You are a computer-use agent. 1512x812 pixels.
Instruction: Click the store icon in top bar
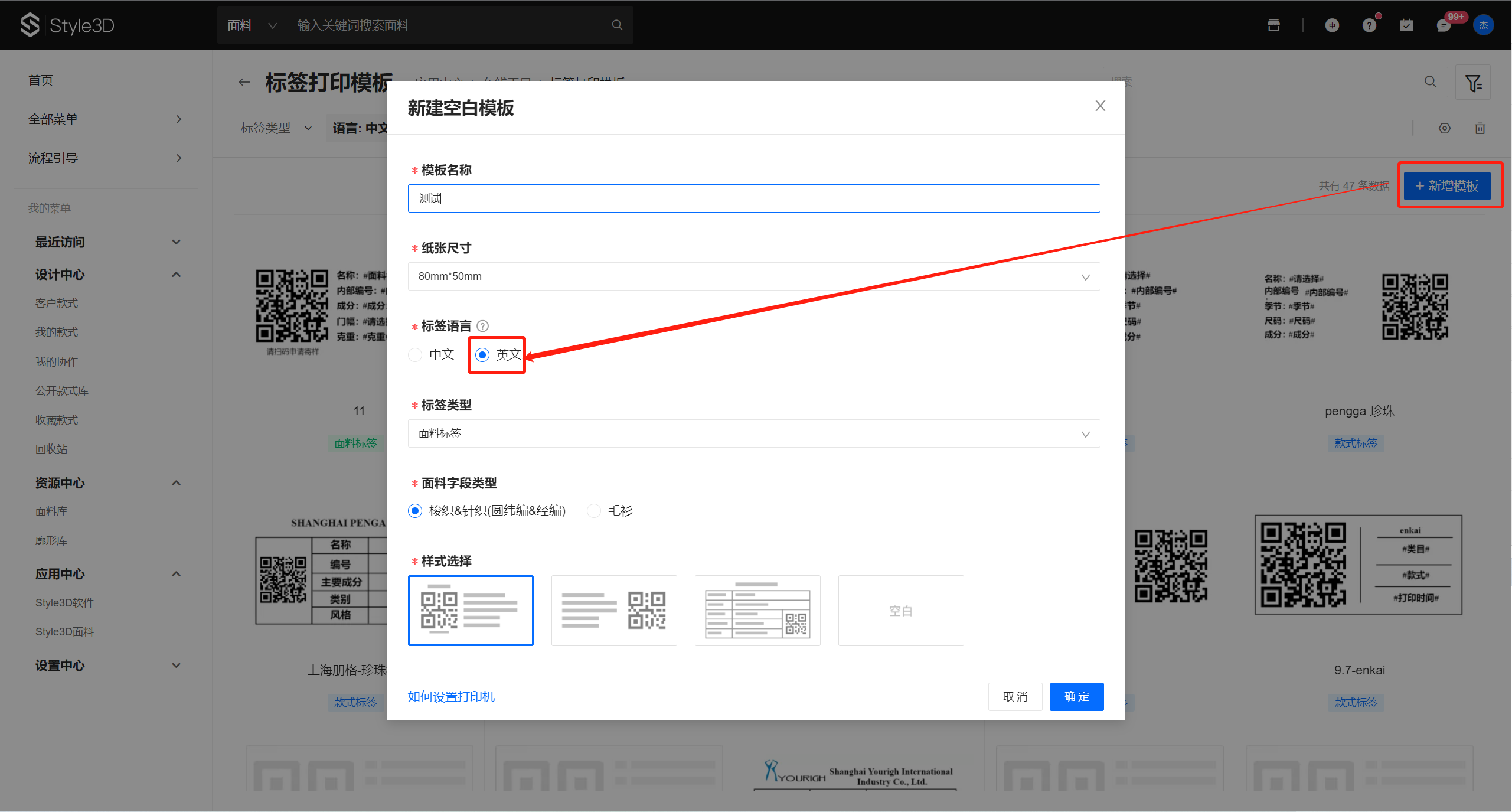click(x=1273, y=25)
